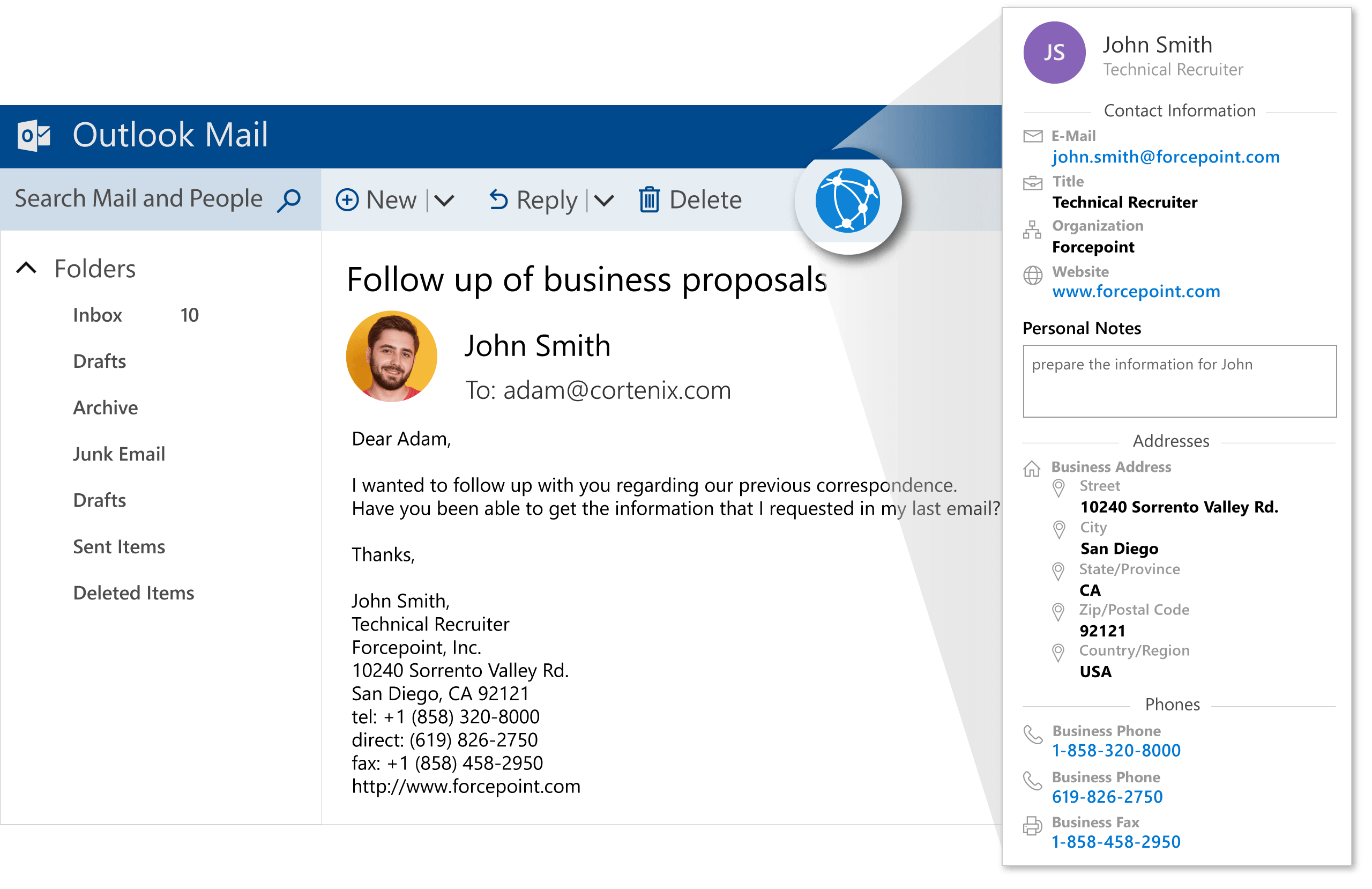Click the 619-826-2750 phone link
This screenshot has width=1372, height=889.
coord(1107,797)
